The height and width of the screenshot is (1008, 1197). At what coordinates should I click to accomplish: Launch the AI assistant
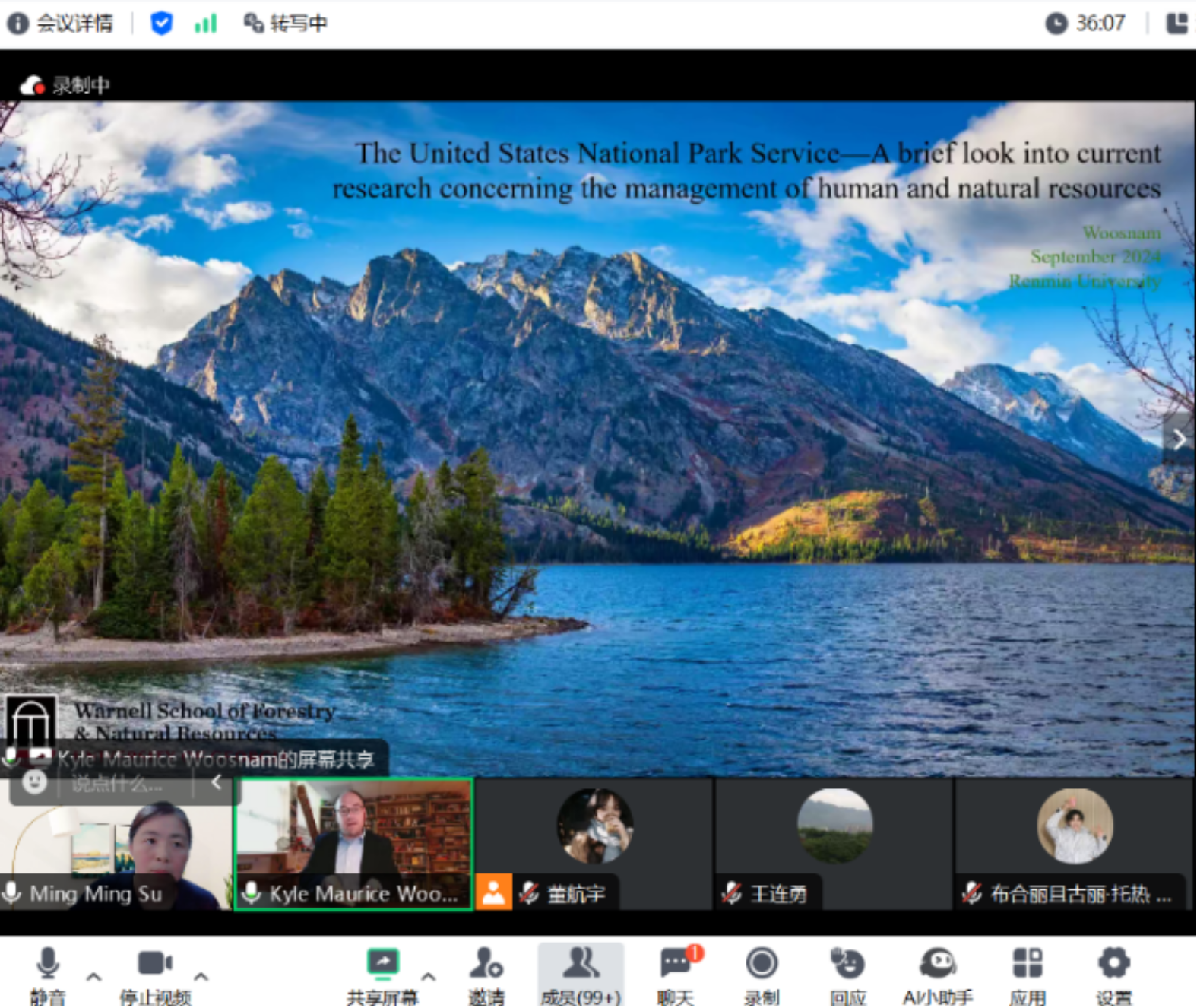pos(938,964)
